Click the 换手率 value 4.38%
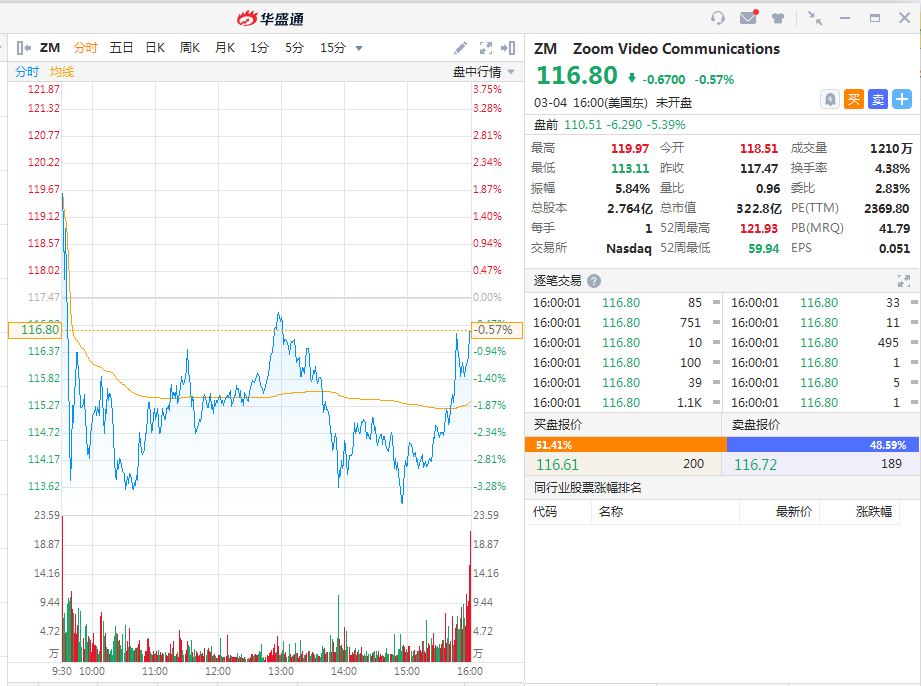This screenshot has height=686, width=921. pos(892,169)
